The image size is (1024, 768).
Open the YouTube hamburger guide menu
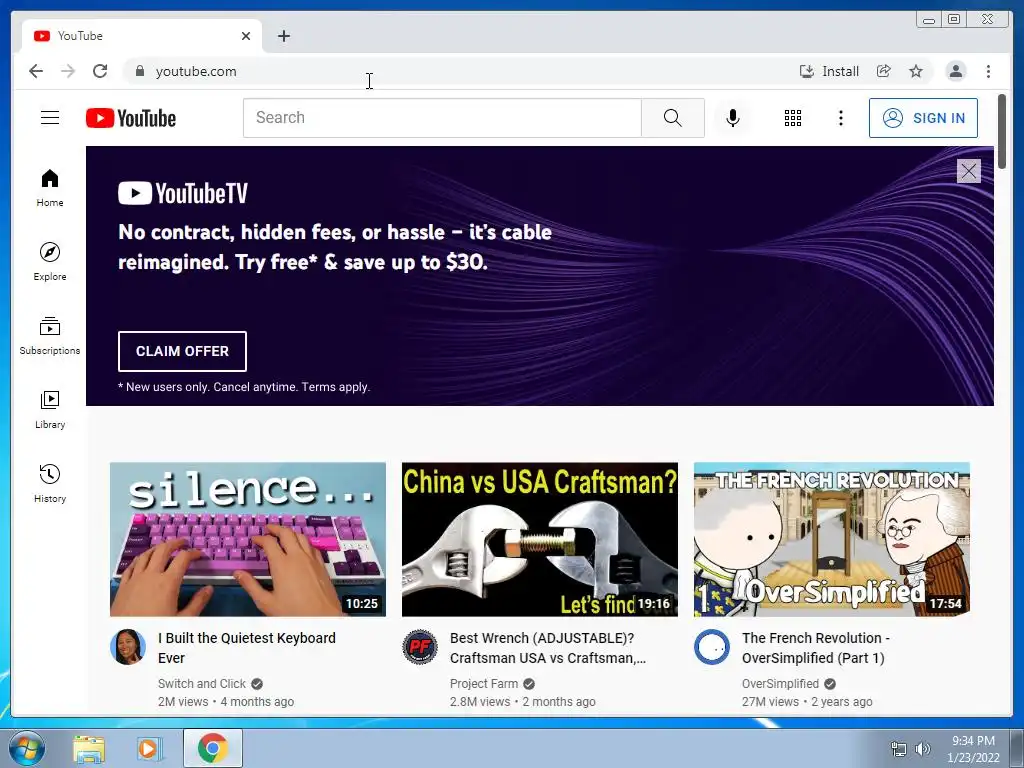[x=50, y=118]
